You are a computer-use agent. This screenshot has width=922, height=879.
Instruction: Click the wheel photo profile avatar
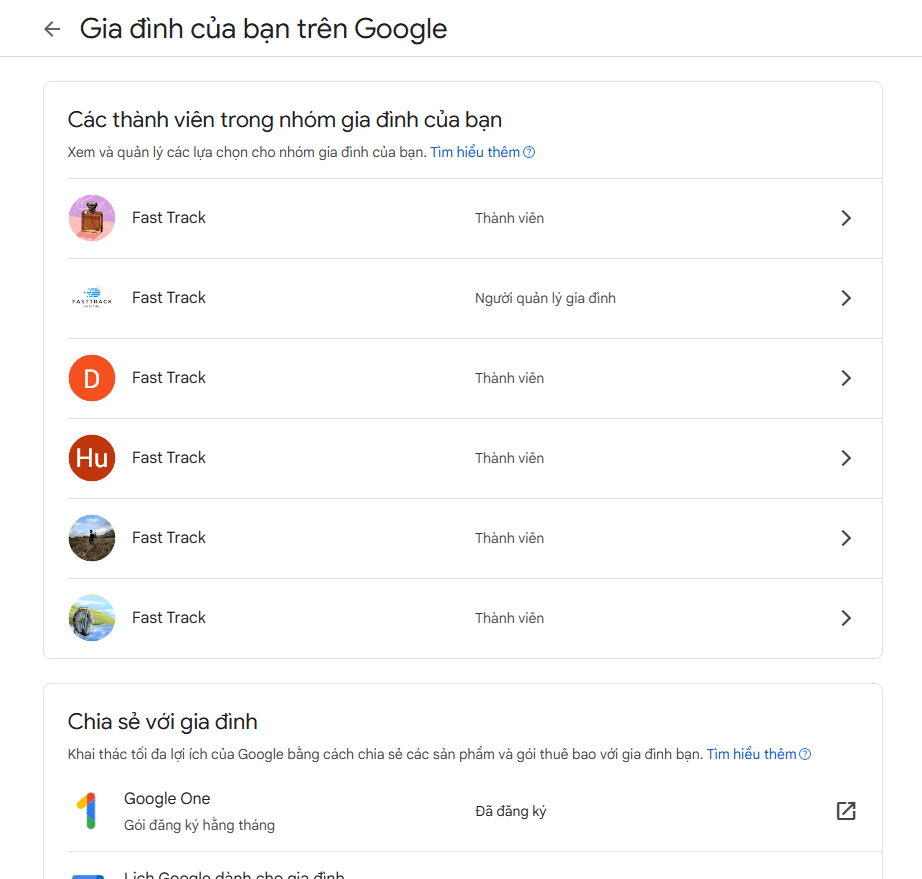91,617
